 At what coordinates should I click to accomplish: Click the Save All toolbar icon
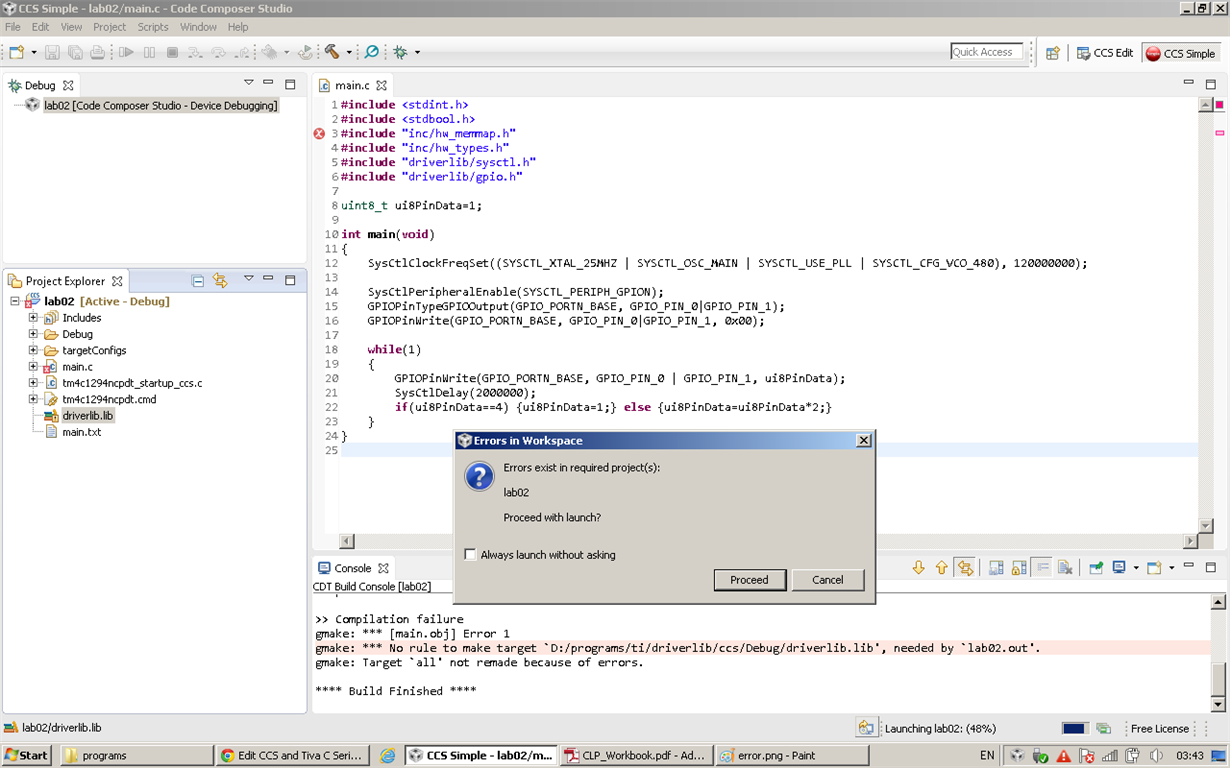click(x=75, y=52)
